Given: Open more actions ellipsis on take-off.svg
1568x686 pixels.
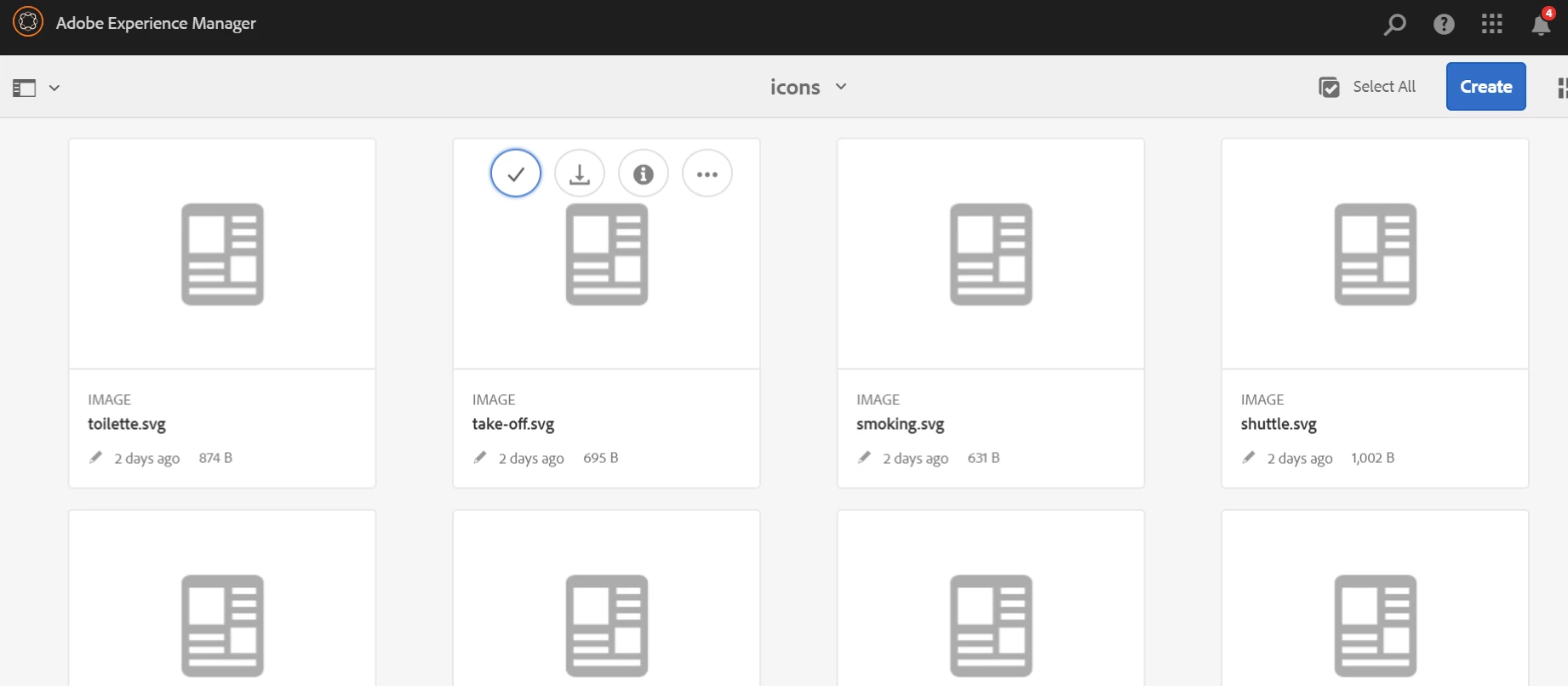Looking at the screenshot, I should 707,174.
